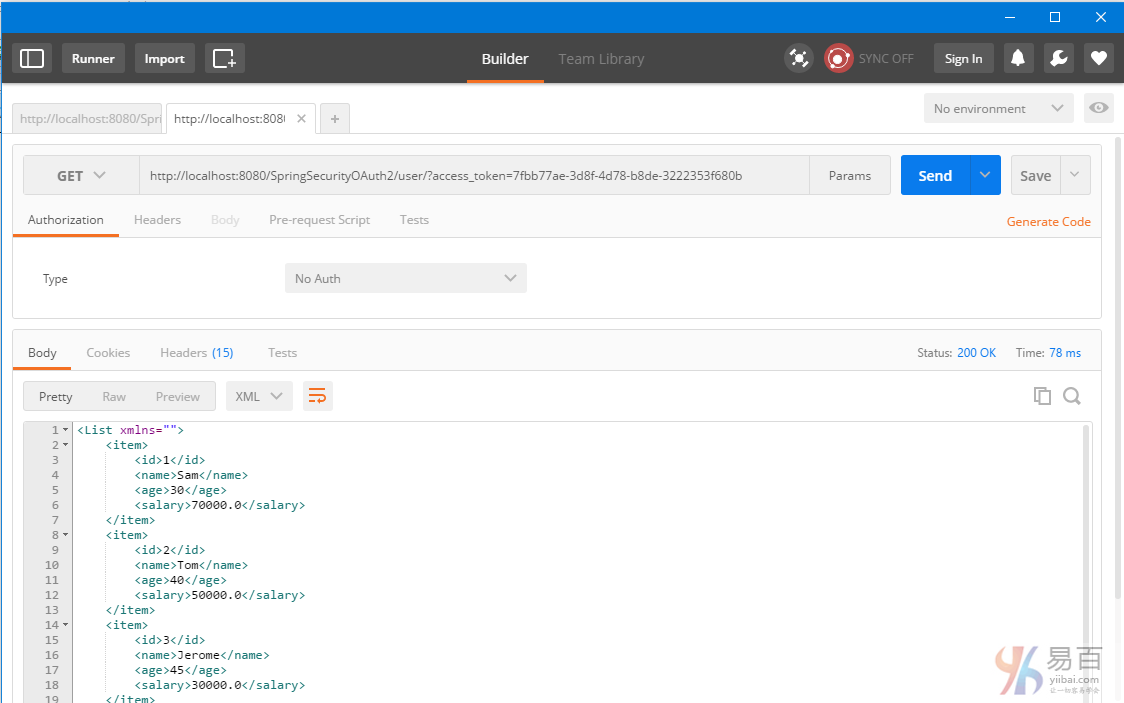The height and width of the screenshot is (703, 1124).
Task: Open response Cookies tab
Action: (x=108, y=353)
